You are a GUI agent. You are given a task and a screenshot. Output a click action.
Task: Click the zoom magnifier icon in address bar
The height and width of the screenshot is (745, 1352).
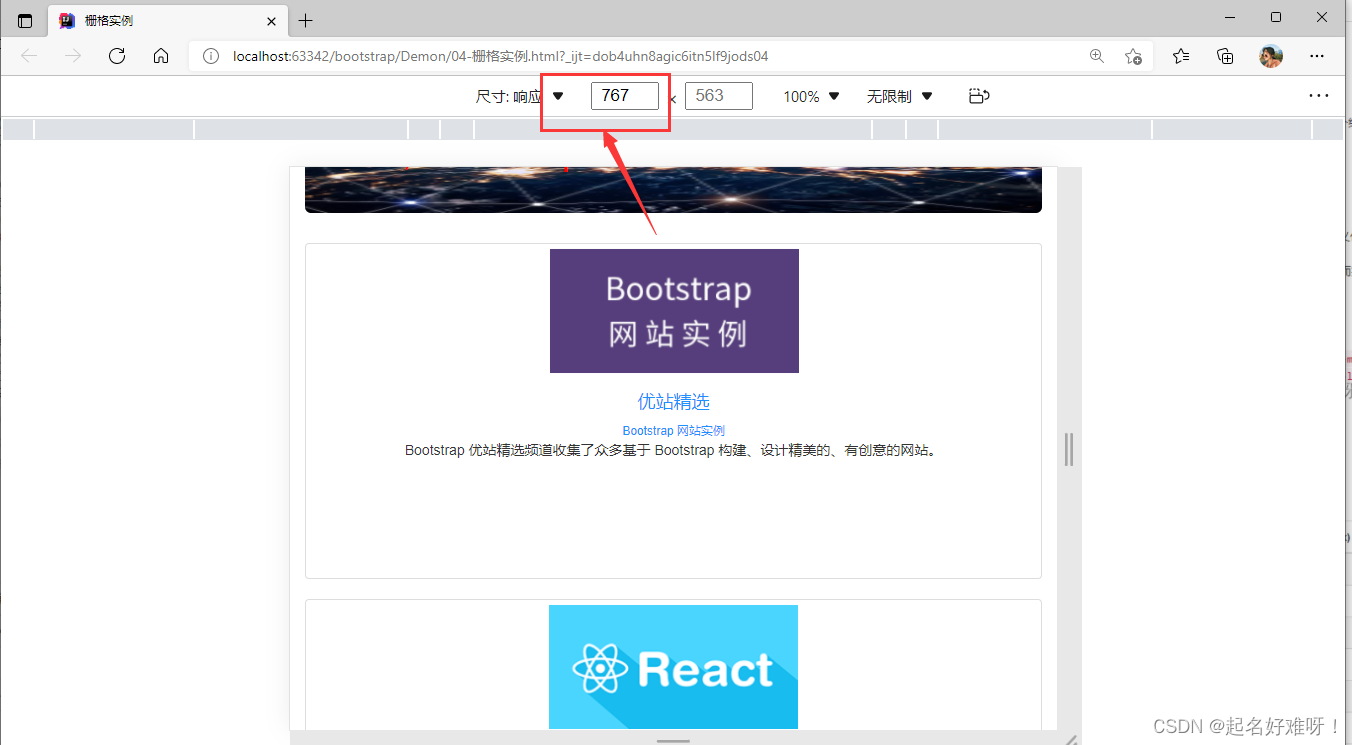tap(1097, 56)
